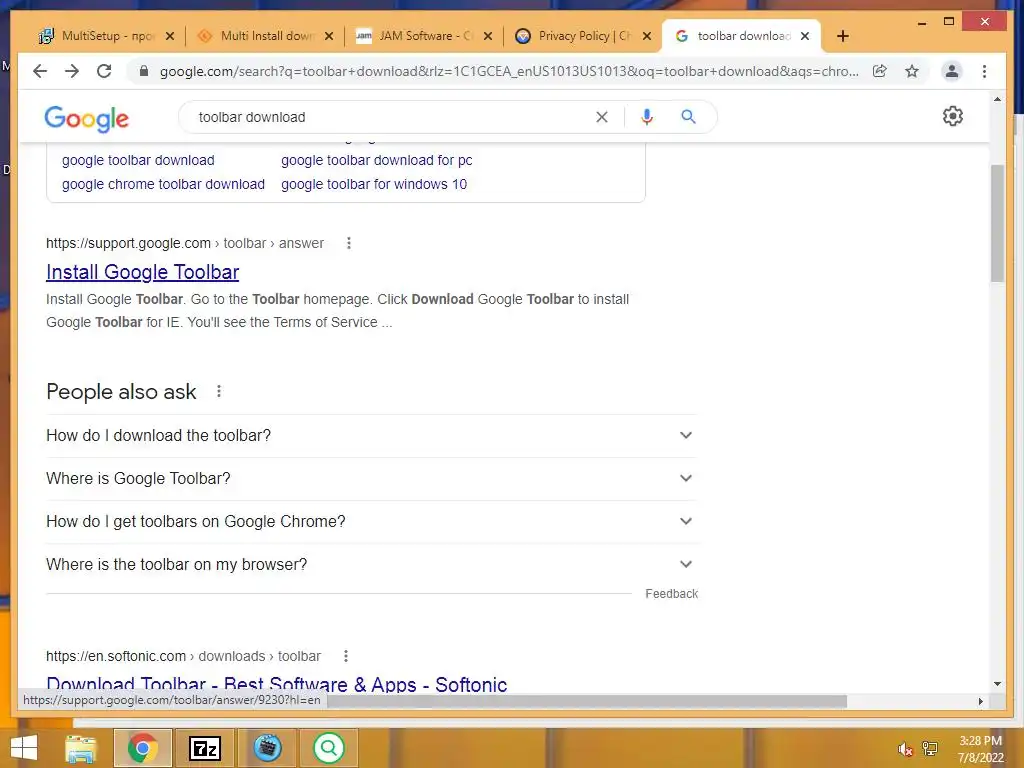Click 'google chrome toolbar download' link
The height and width of the screenshot is (768, 1024).
163,184
